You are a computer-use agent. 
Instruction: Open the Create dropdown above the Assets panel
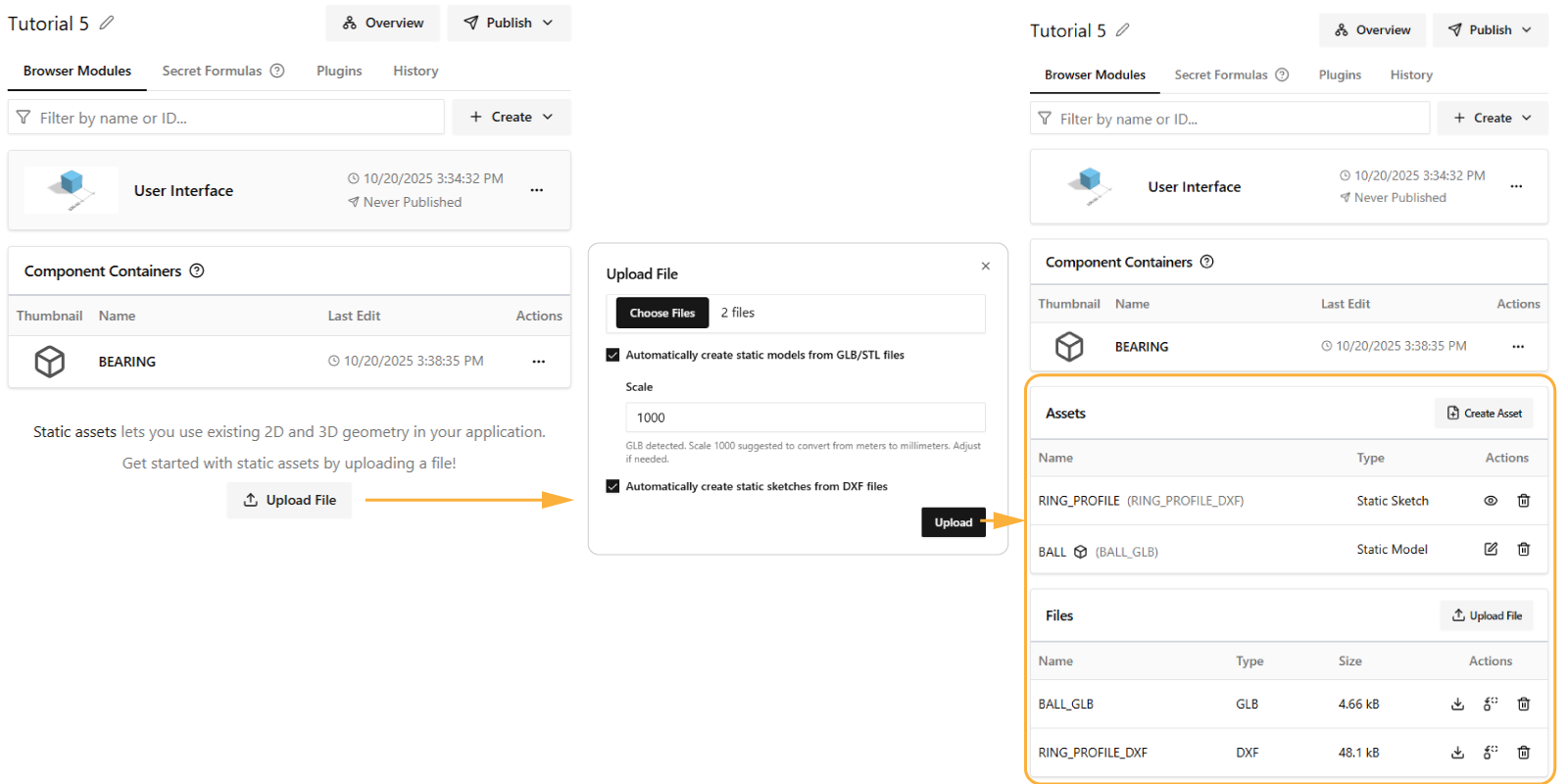(1492, 118)
